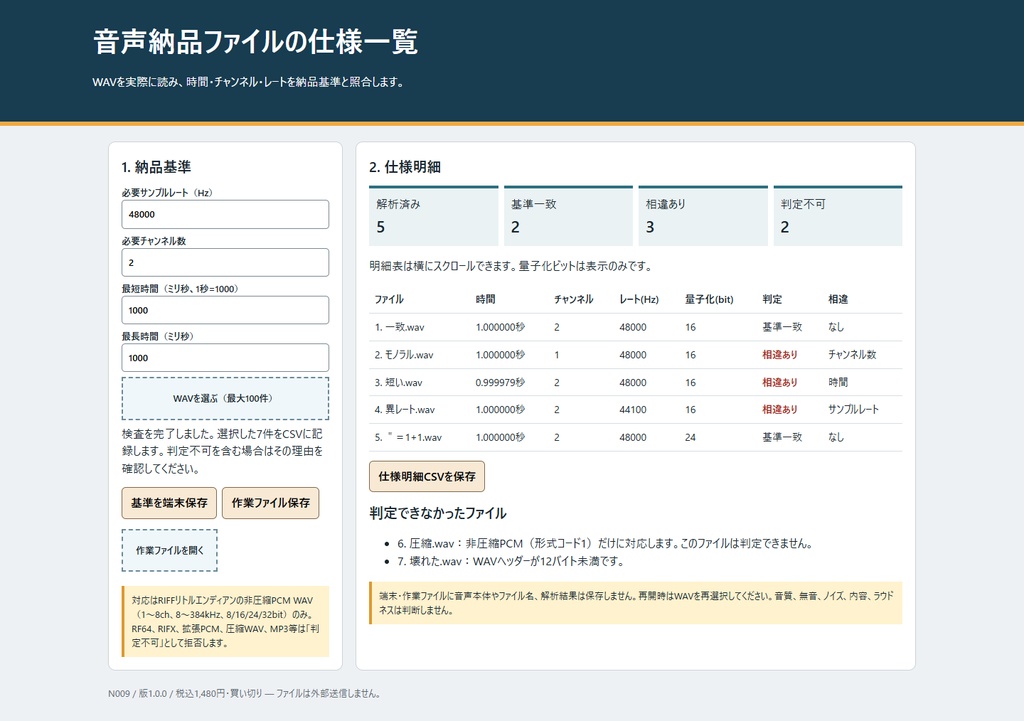Click the 1. 納品基準 section heading

[x=156, y=167]
